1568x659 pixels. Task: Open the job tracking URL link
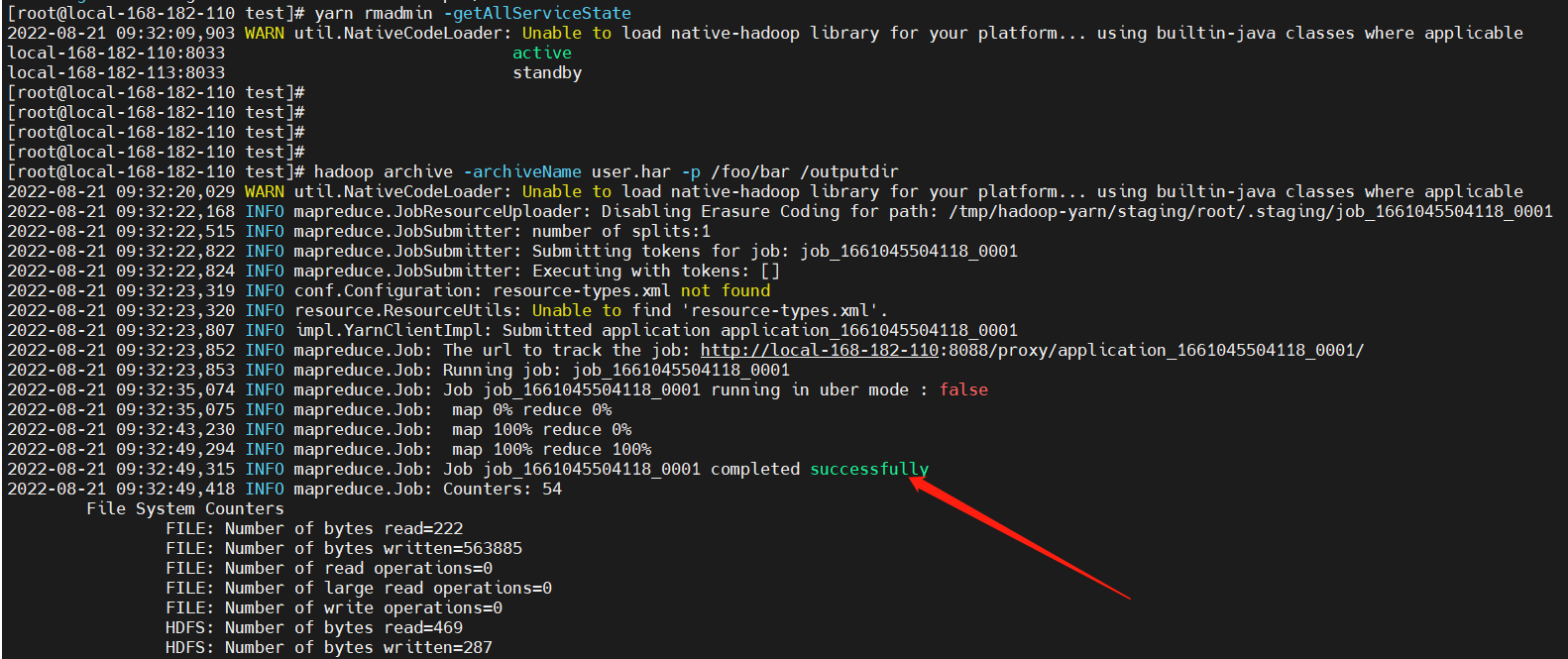pyautogui.click(x=1032, y=350)
